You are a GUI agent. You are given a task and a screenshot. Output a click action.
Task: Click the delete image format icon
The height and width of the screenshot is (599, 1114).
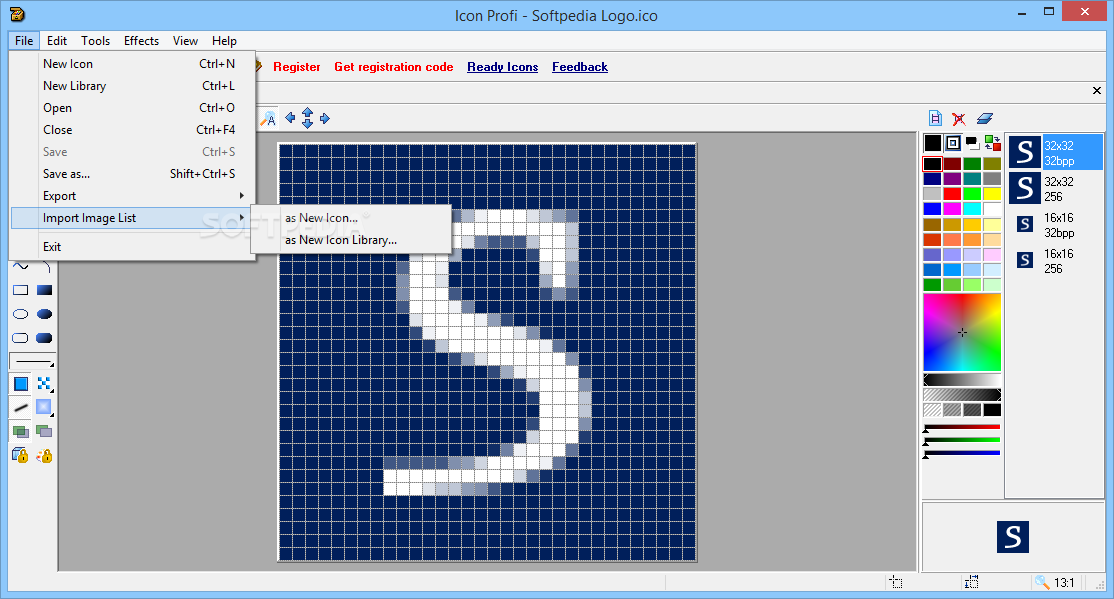click(959, 119)
